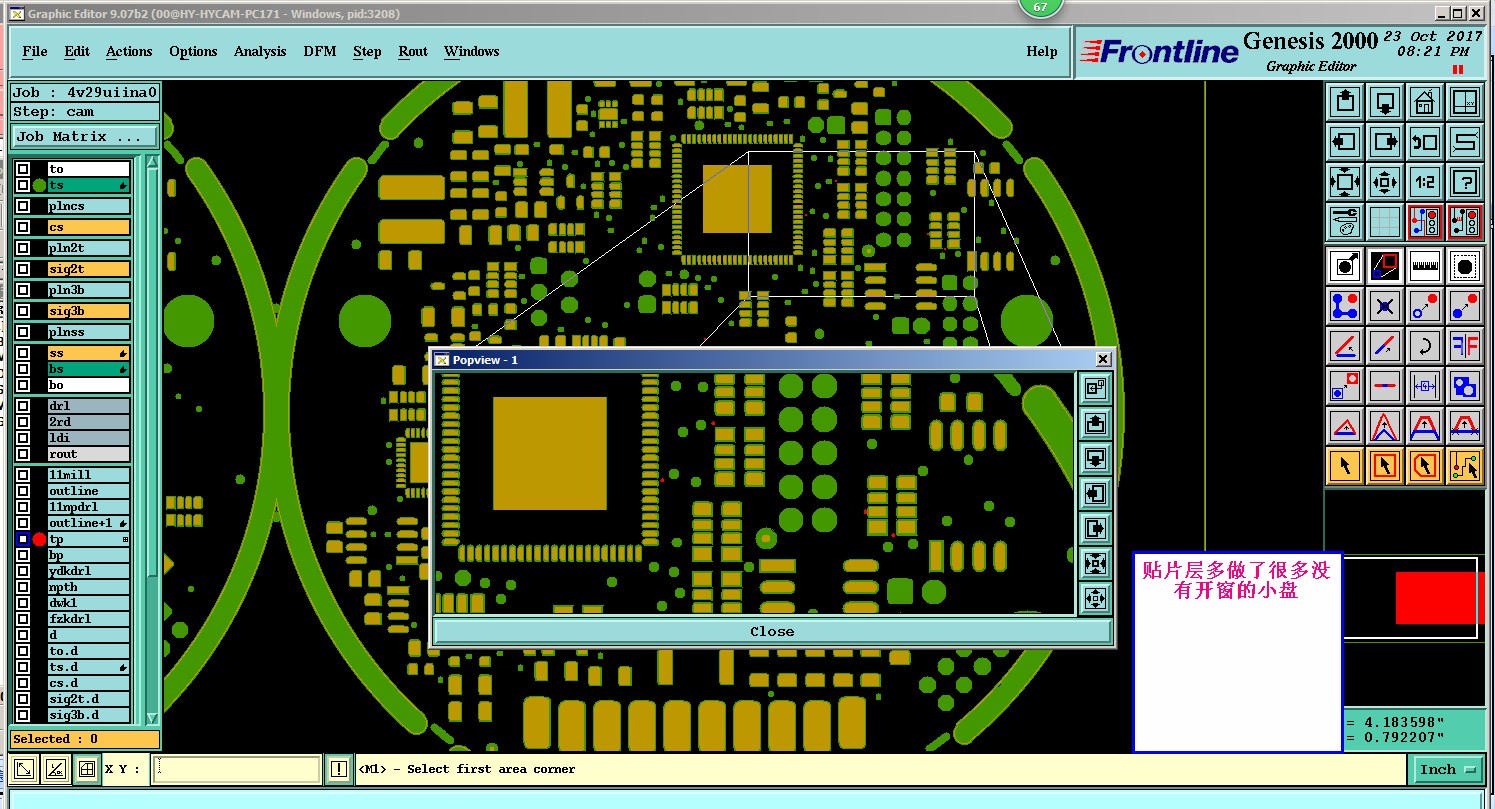The width and height of the screenshot is (1495, 809).
Task: Click pan left button in Popview window
Action: [1095, 494]
